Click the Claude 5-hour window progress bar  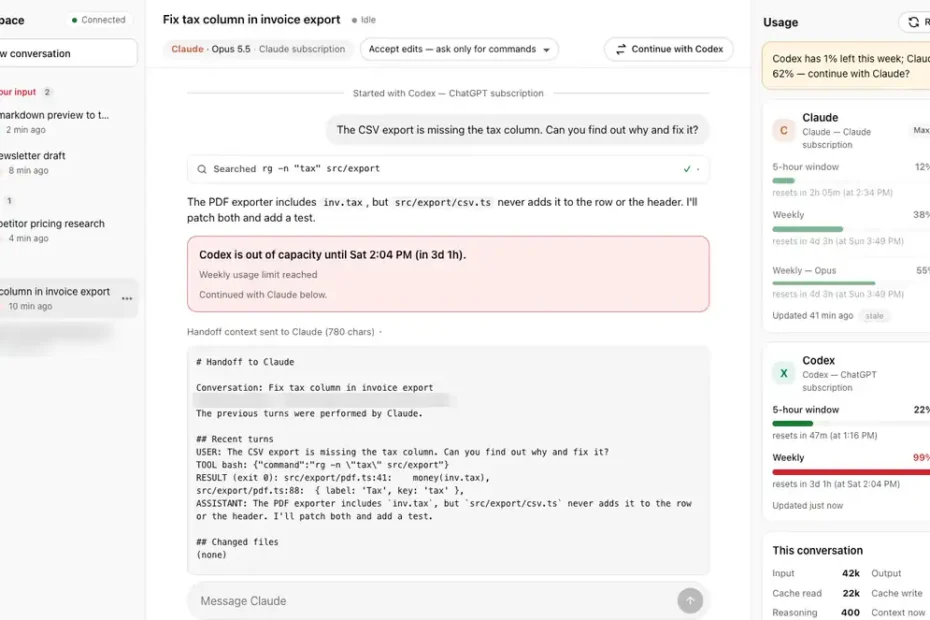[851, 180]
